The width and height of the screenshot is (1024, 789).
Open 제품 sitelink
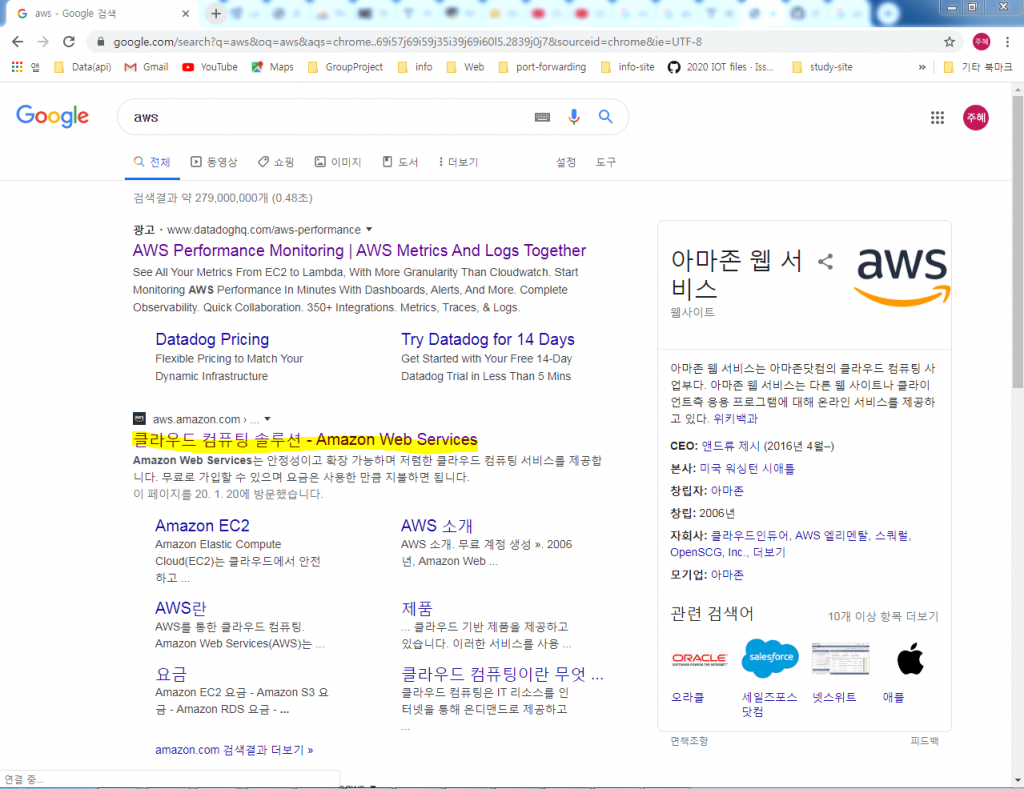(417, 608)
